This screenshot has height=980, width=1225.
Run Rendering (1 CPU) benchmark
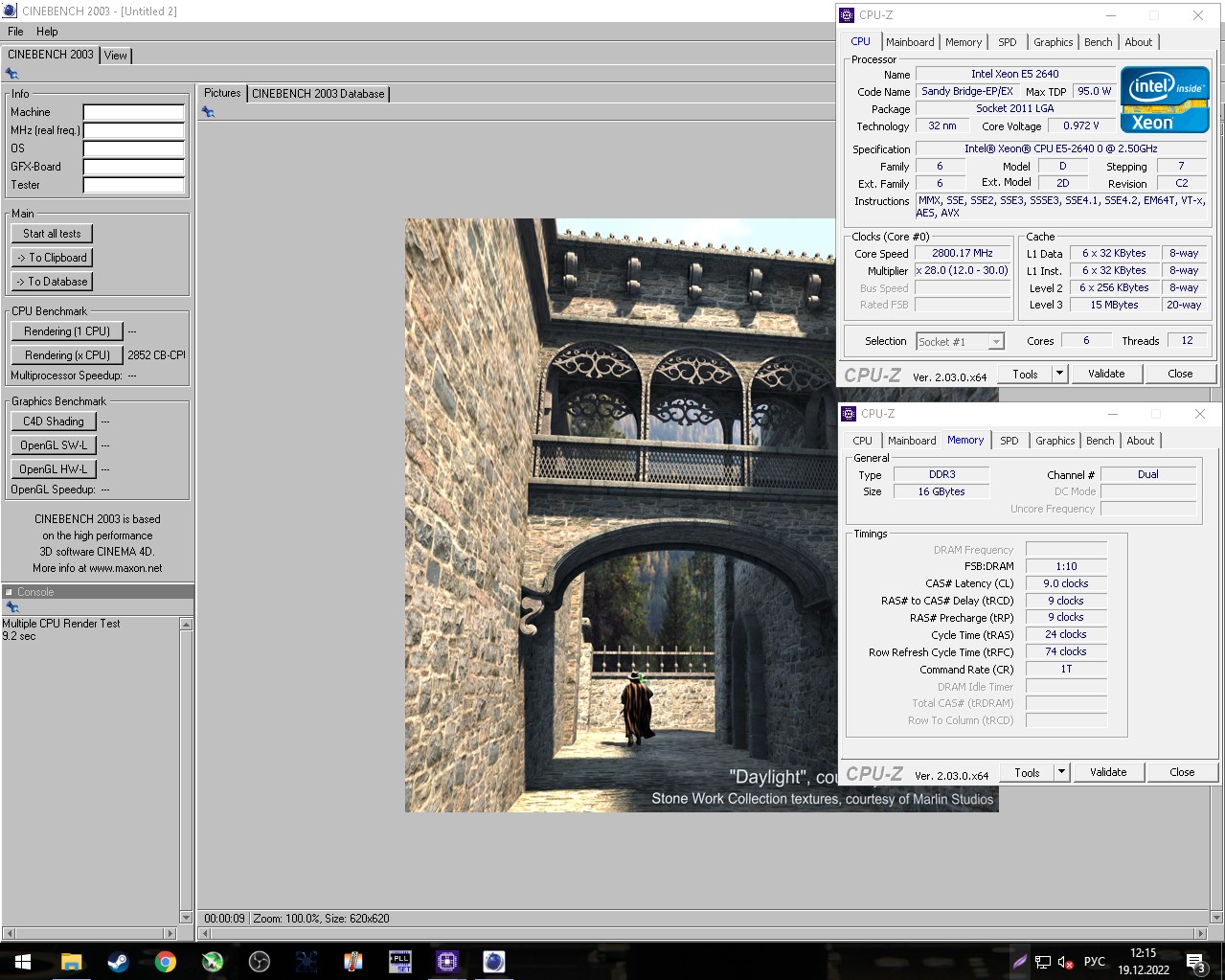[67, 331]
